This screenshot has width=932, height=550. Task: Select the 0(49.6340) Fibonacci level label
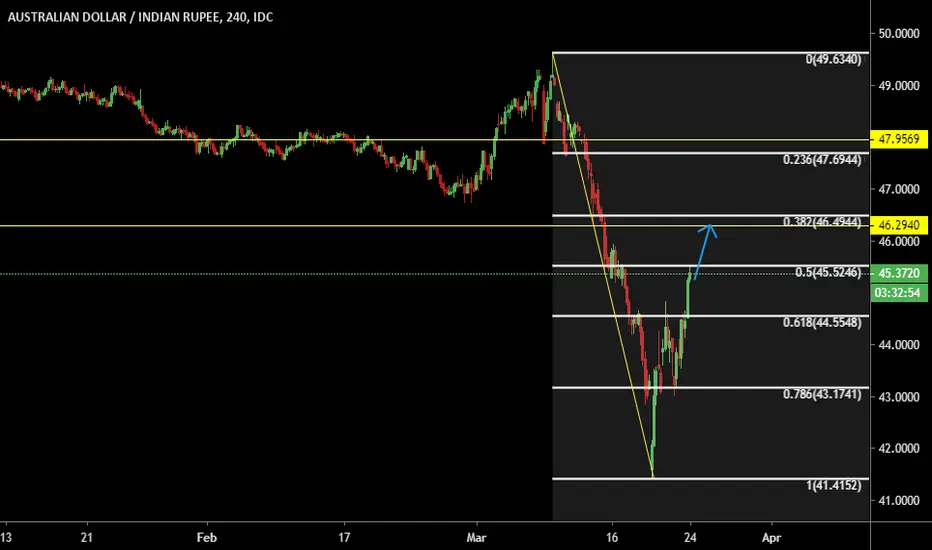833,59
